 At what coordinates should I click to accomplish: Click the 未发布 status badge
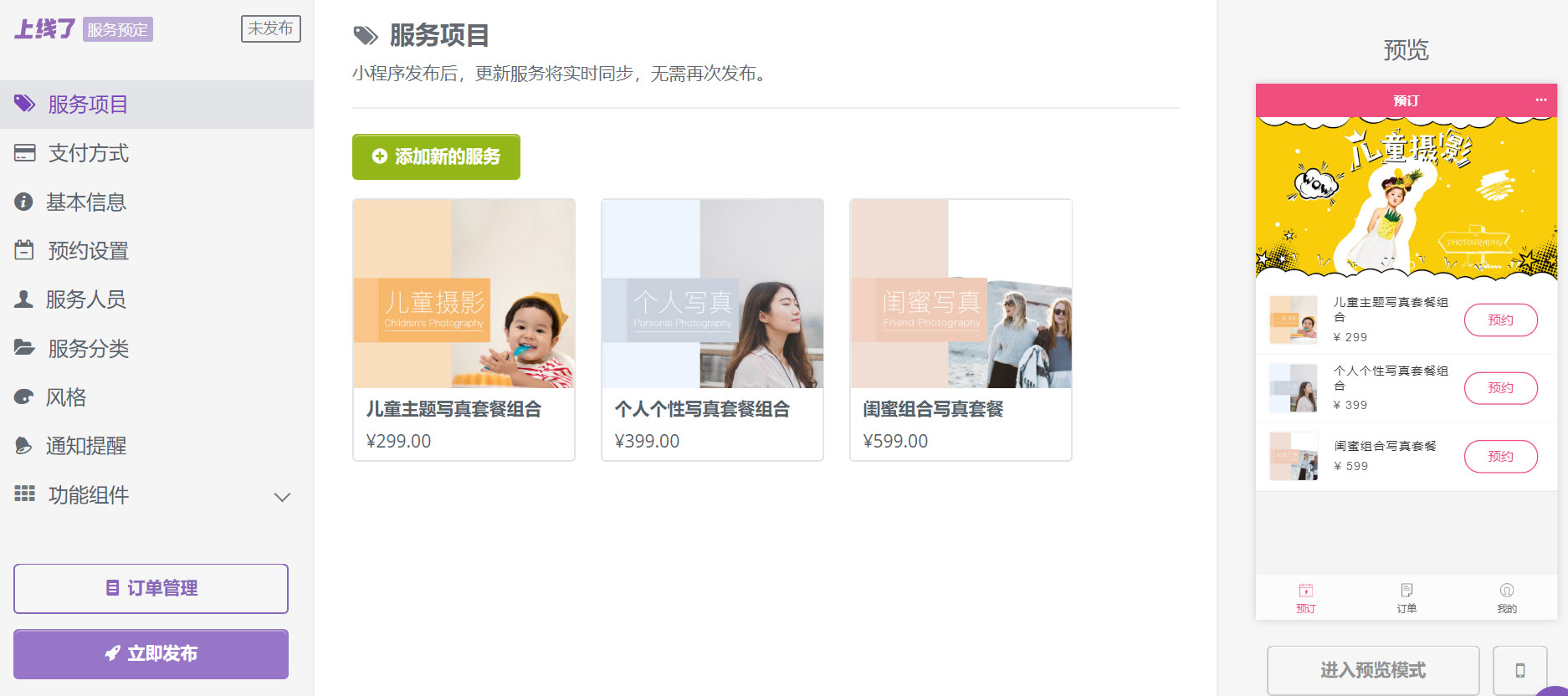point(270,28)
